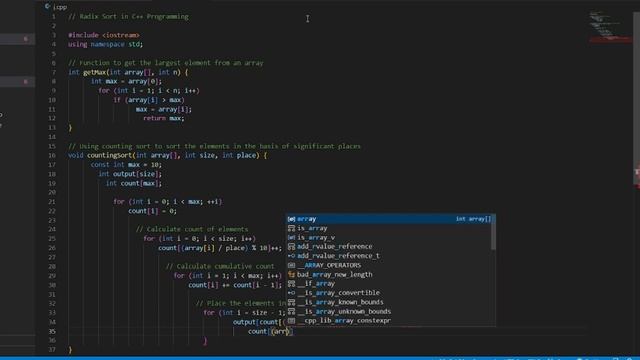Pick 'bad_array_new_length' suggestion
Screen dimensions: 640x360
[x=391, y=275]
